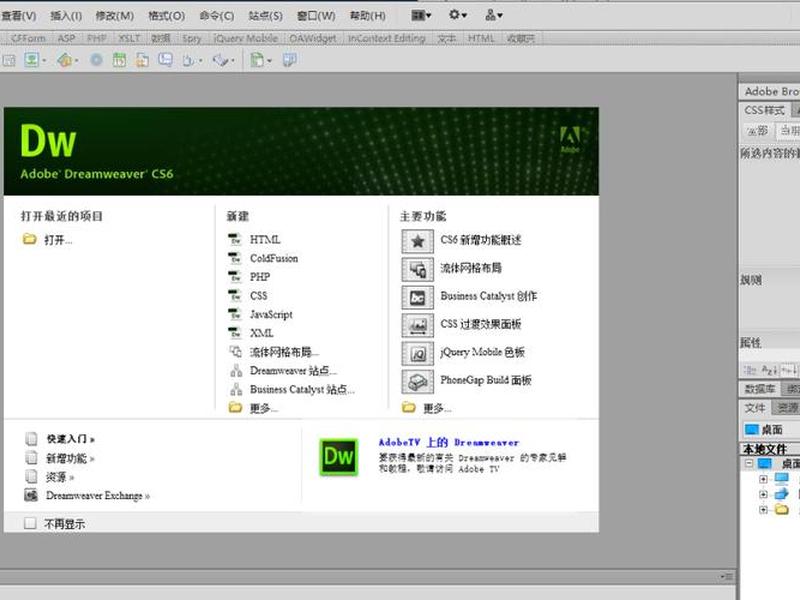800x600 pixels.
Task: Show category view in CSS properties pane
Action: 750,370
